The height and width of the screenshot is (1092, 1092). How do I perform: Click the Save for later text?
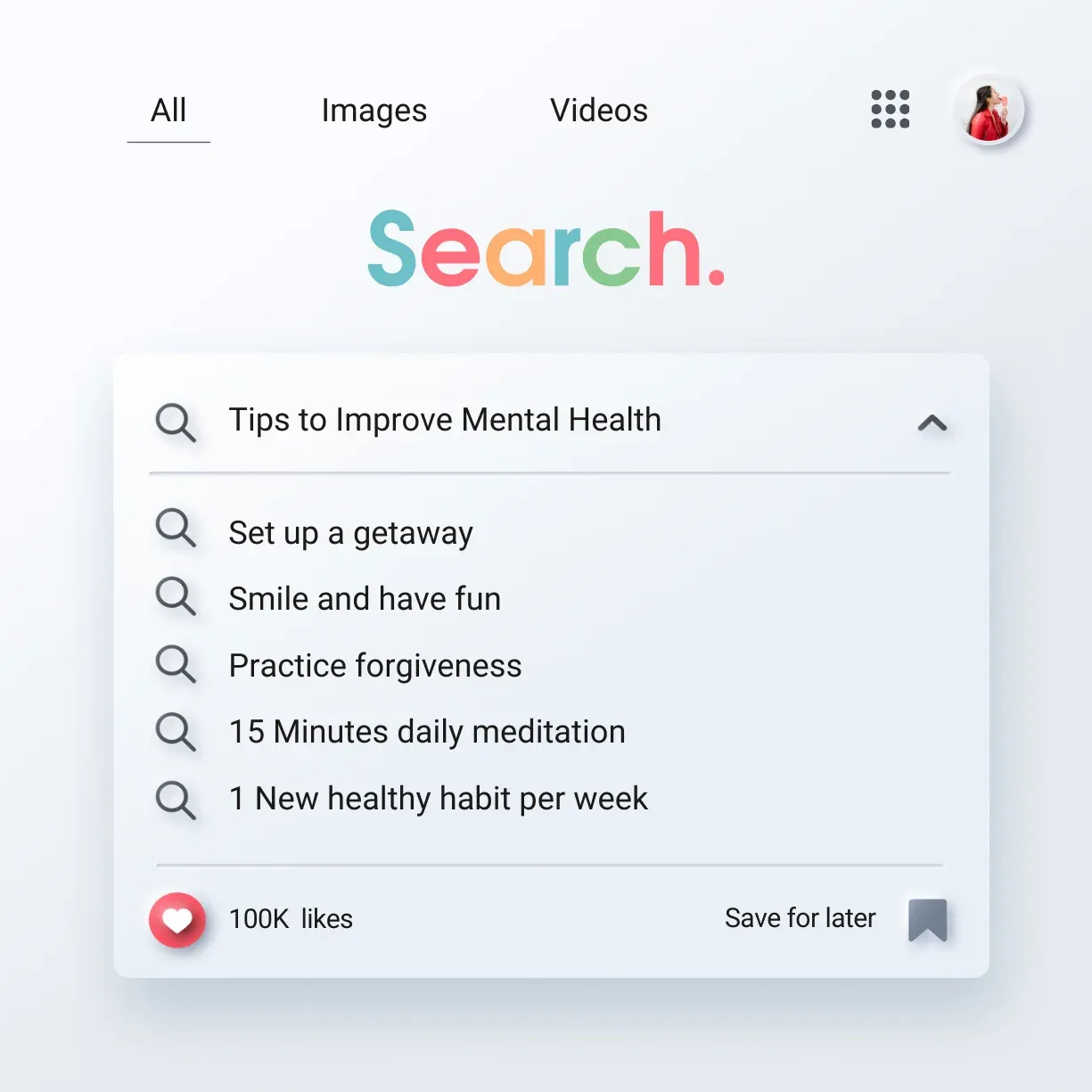click(x=801, y=918)
